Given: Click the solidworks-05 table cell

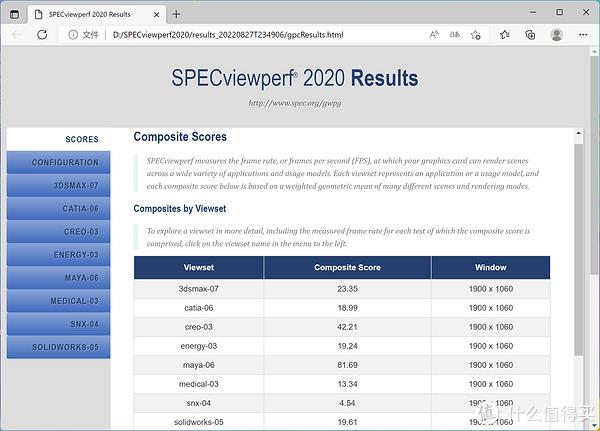Looking at the screenshot, I should coord(199,422).
